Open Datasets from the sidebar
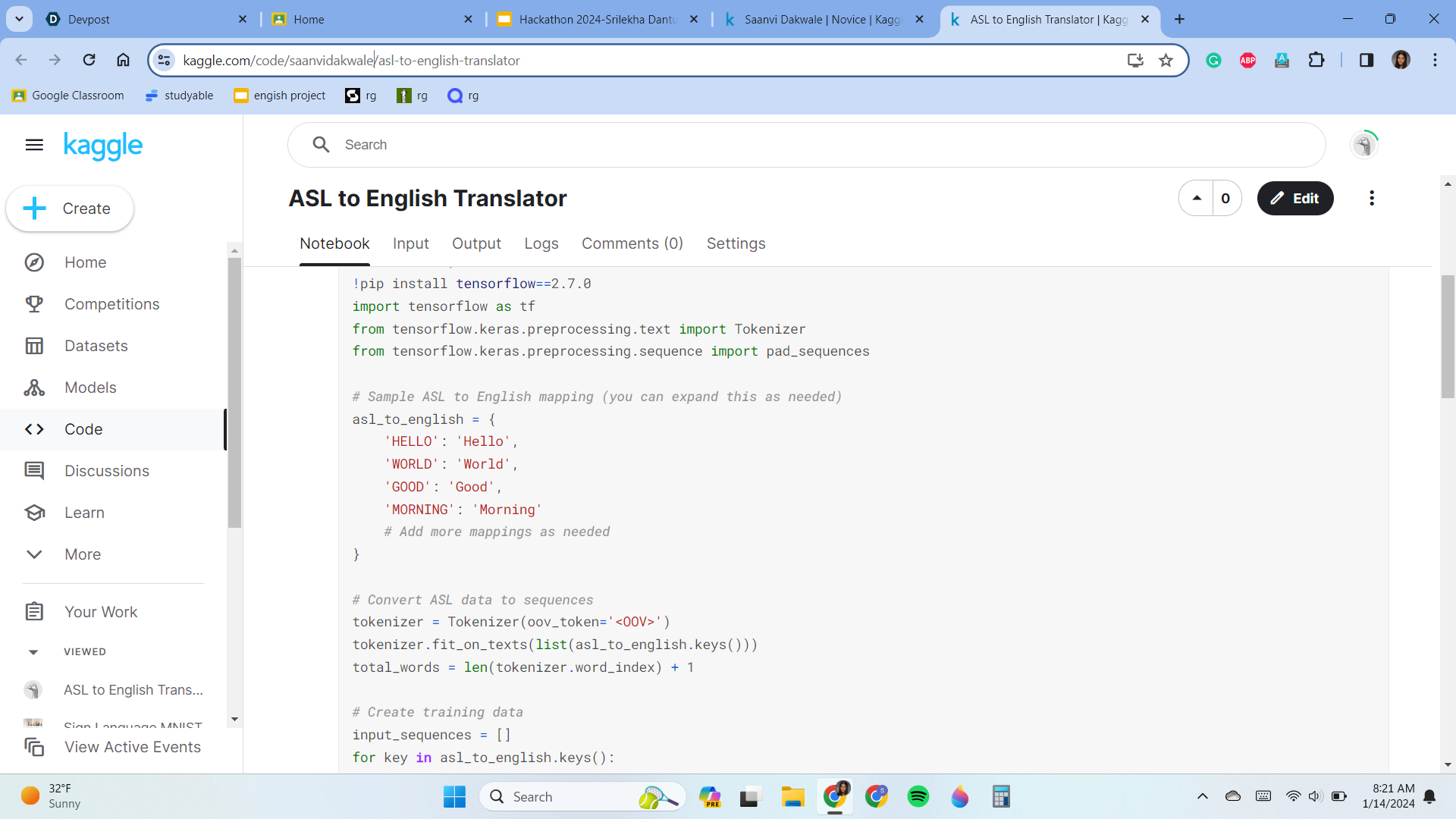1456x819 pixels. tap(96, 346)
